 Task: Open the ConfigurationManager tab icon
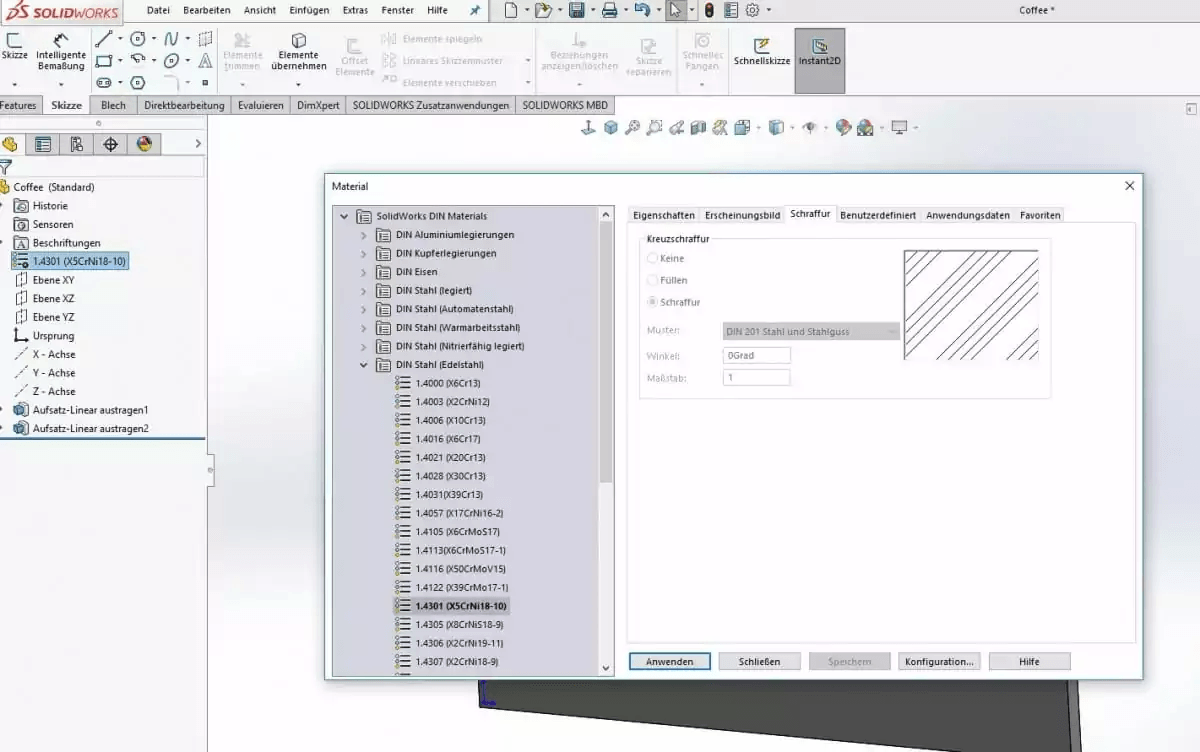pyautogui.click(x=75, y=144)
